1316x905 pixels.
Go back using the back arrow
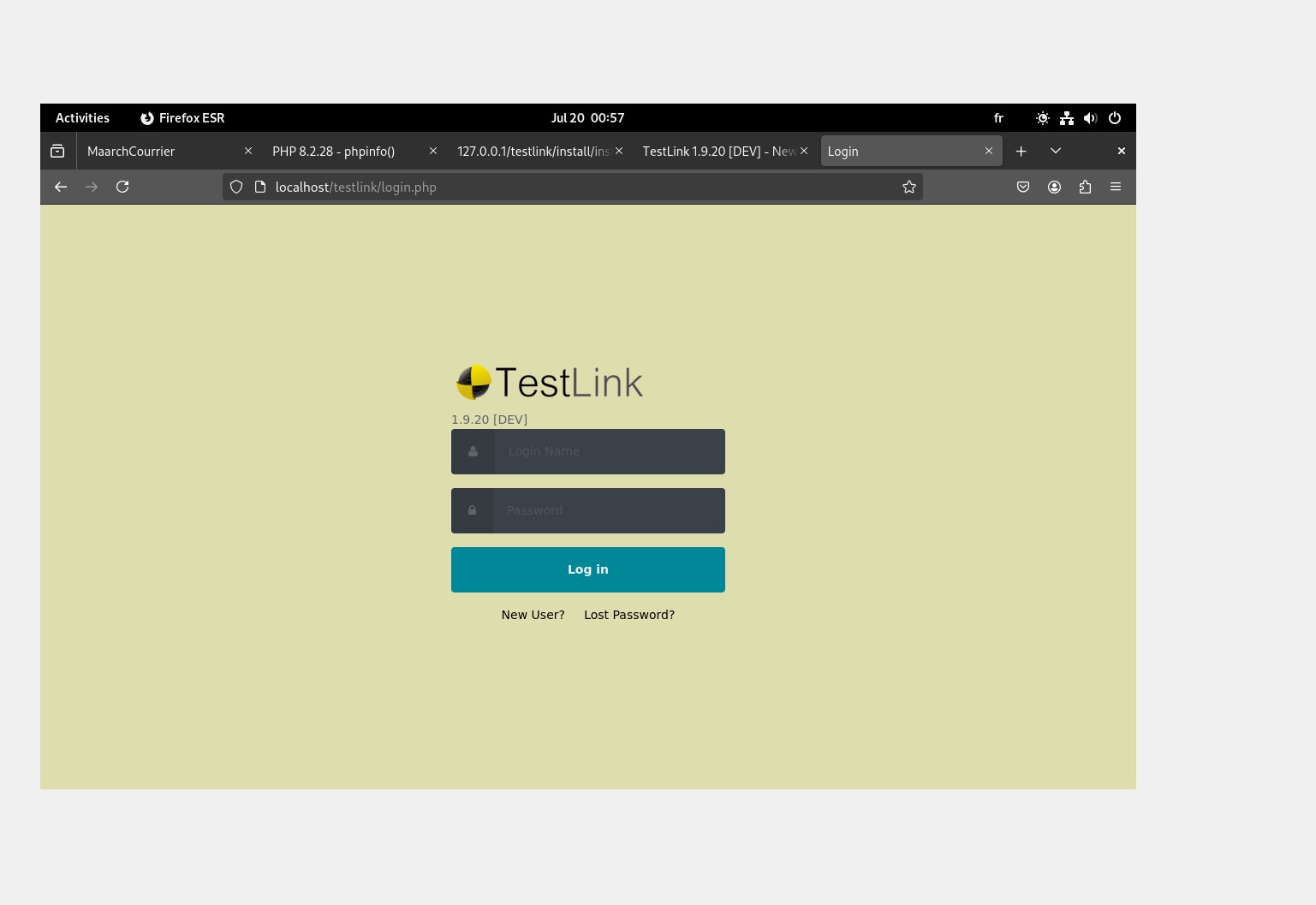[61, 187]
